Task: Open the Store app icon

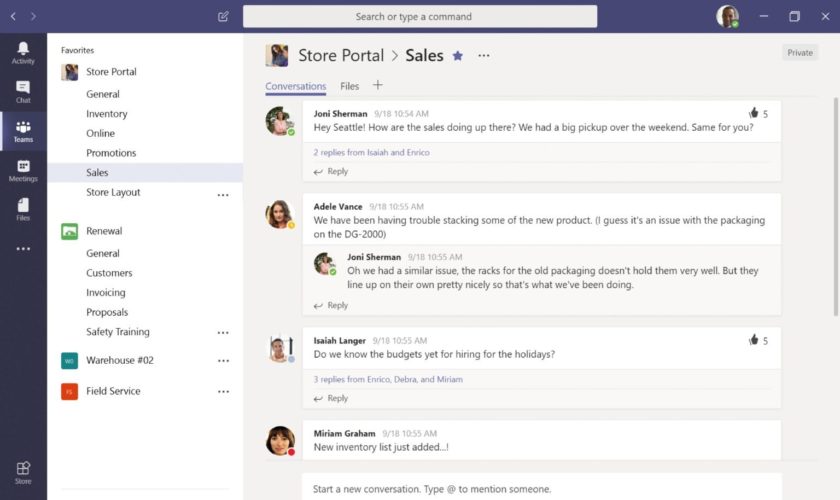Action: pyautogui.click(x=23, y=471)
